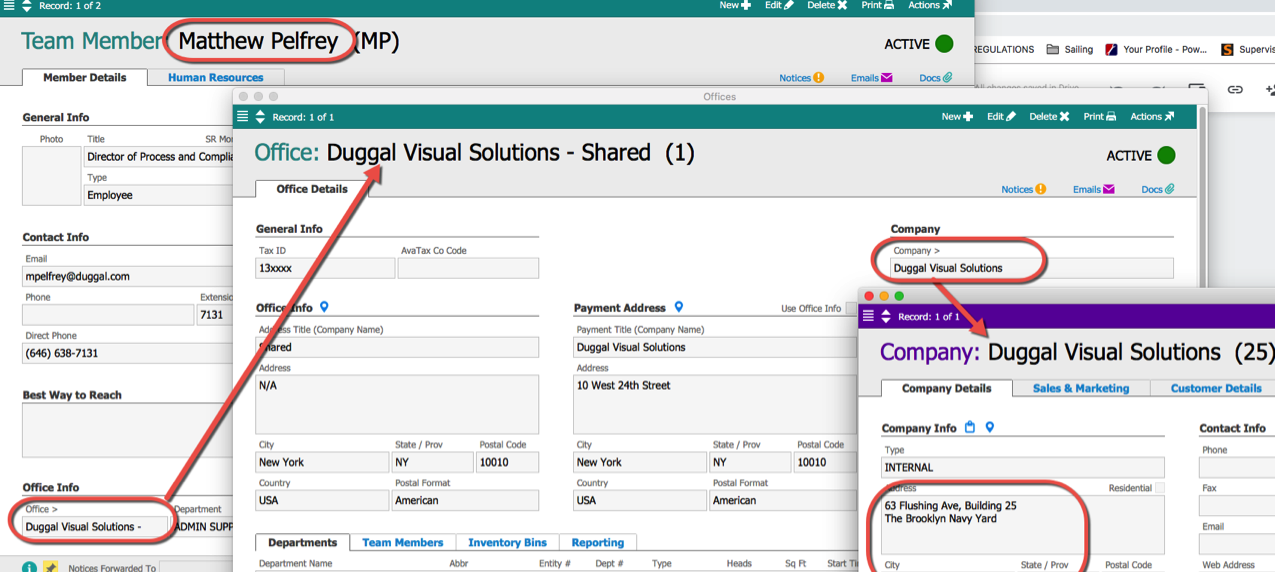Toggle the Residential checkbox in Company window
Image resolution: width=1275 pixels, height=572 pixels.
coord(1159,488)
